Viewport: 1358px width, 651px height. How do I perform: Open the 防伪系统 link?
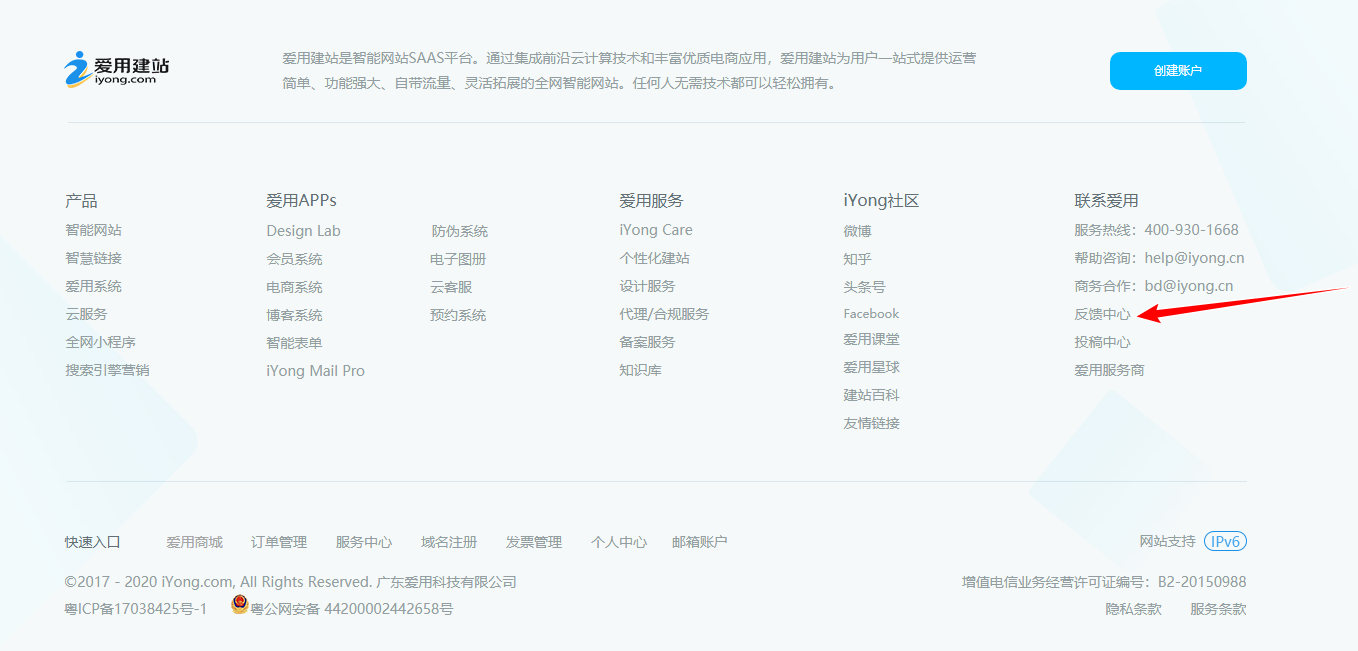tap(460, 231)
